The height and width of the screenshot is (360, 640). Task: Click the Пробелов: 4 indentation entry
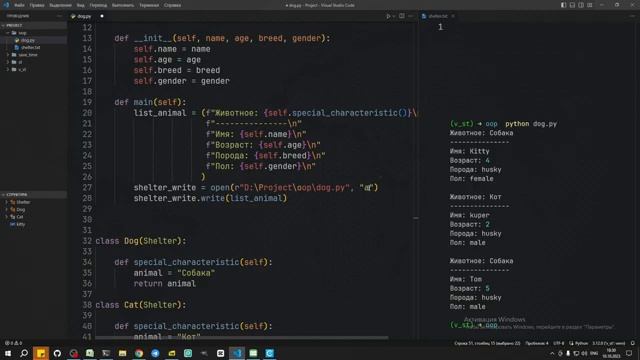537,343
